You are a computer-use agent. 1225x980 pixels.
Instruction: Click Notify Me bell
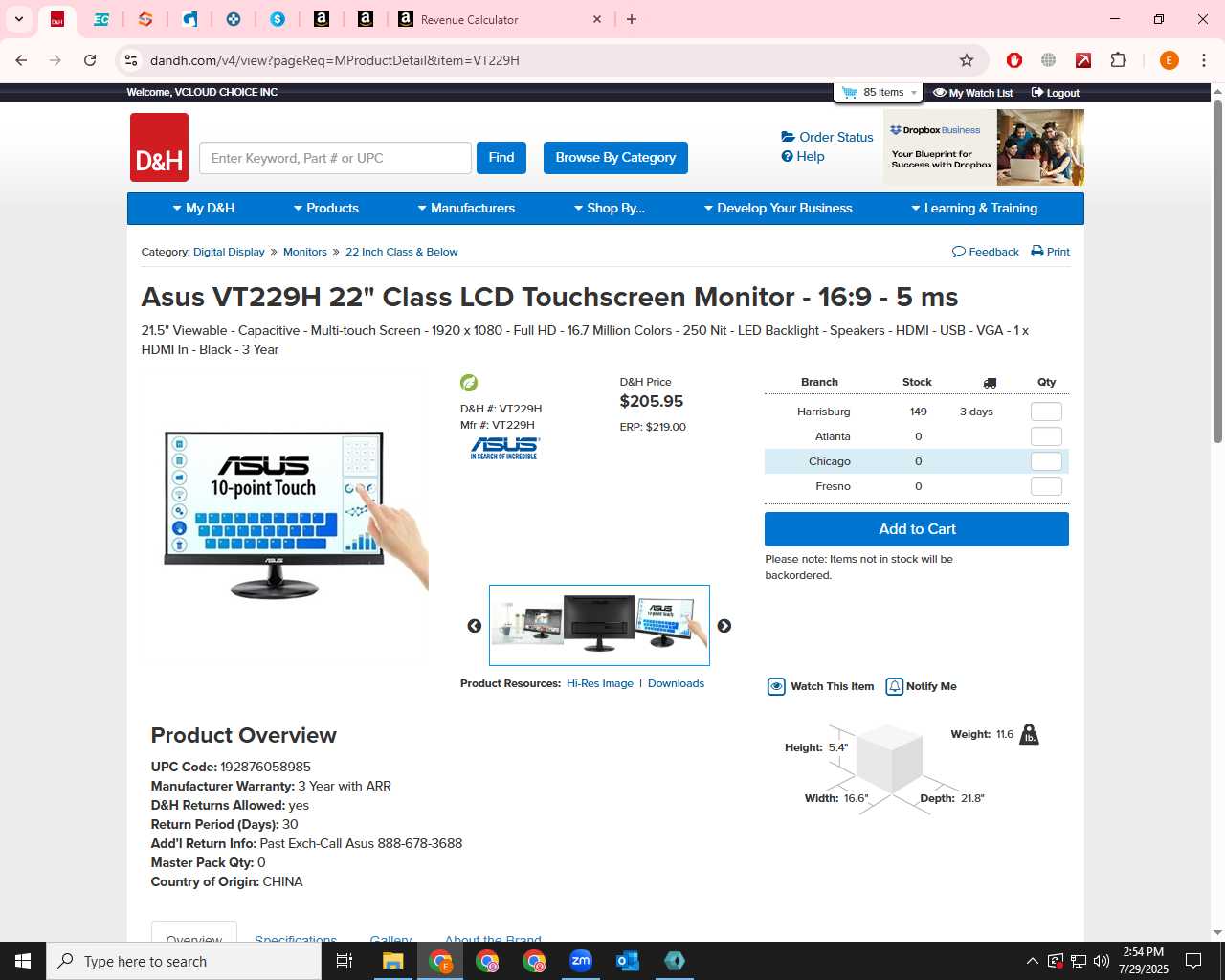tap(921, 686)
